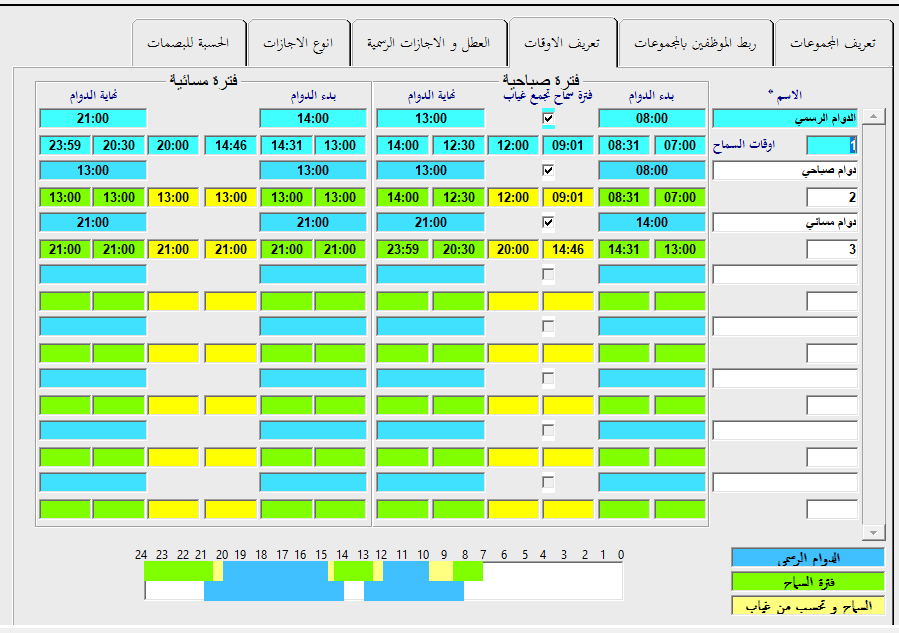Toggle checkbox in دوام مسائي row
Screen dimensions: 899x633
coord(548,223)
